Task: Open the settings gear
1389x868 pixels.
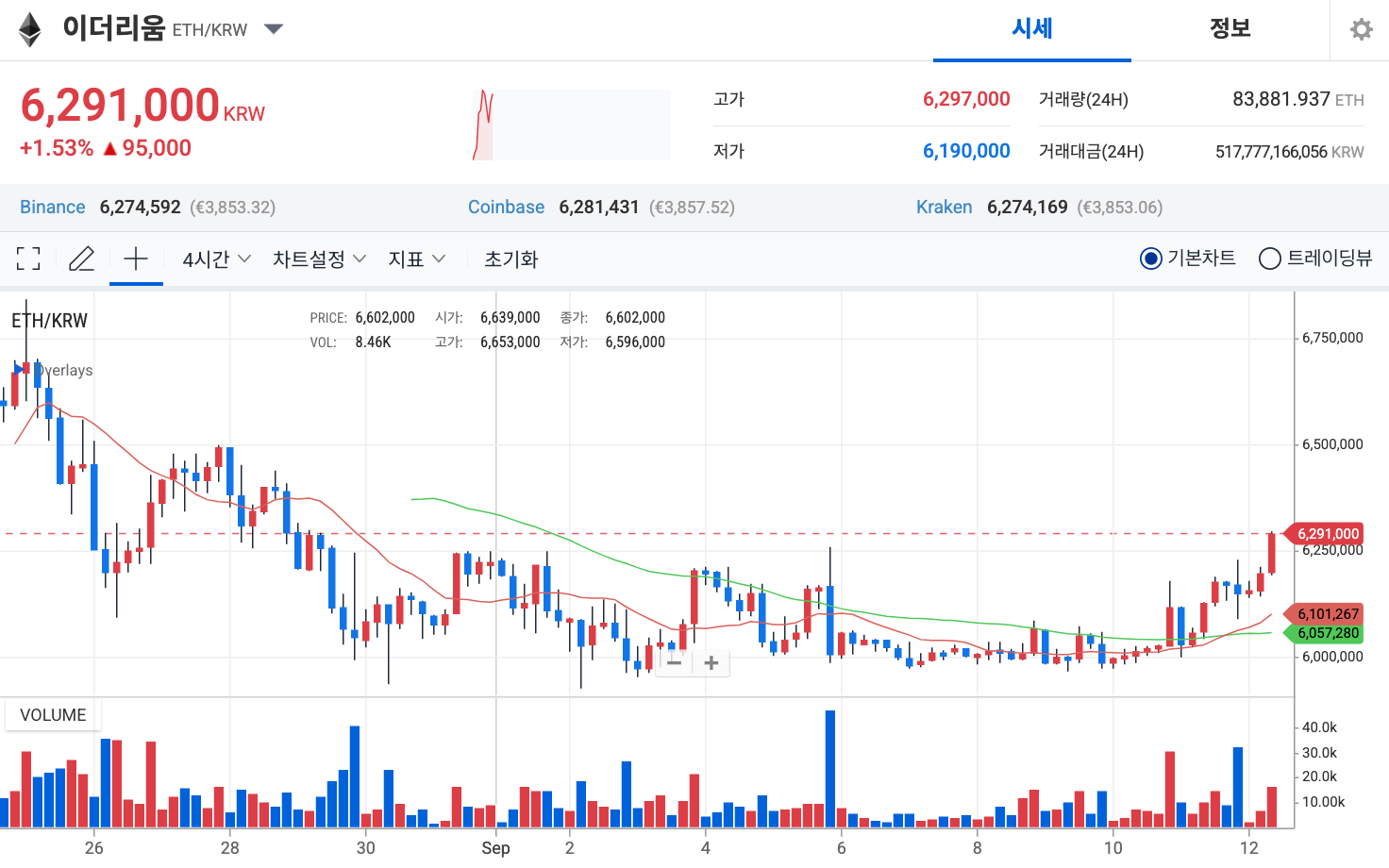Action: (x=1361, y=28)
